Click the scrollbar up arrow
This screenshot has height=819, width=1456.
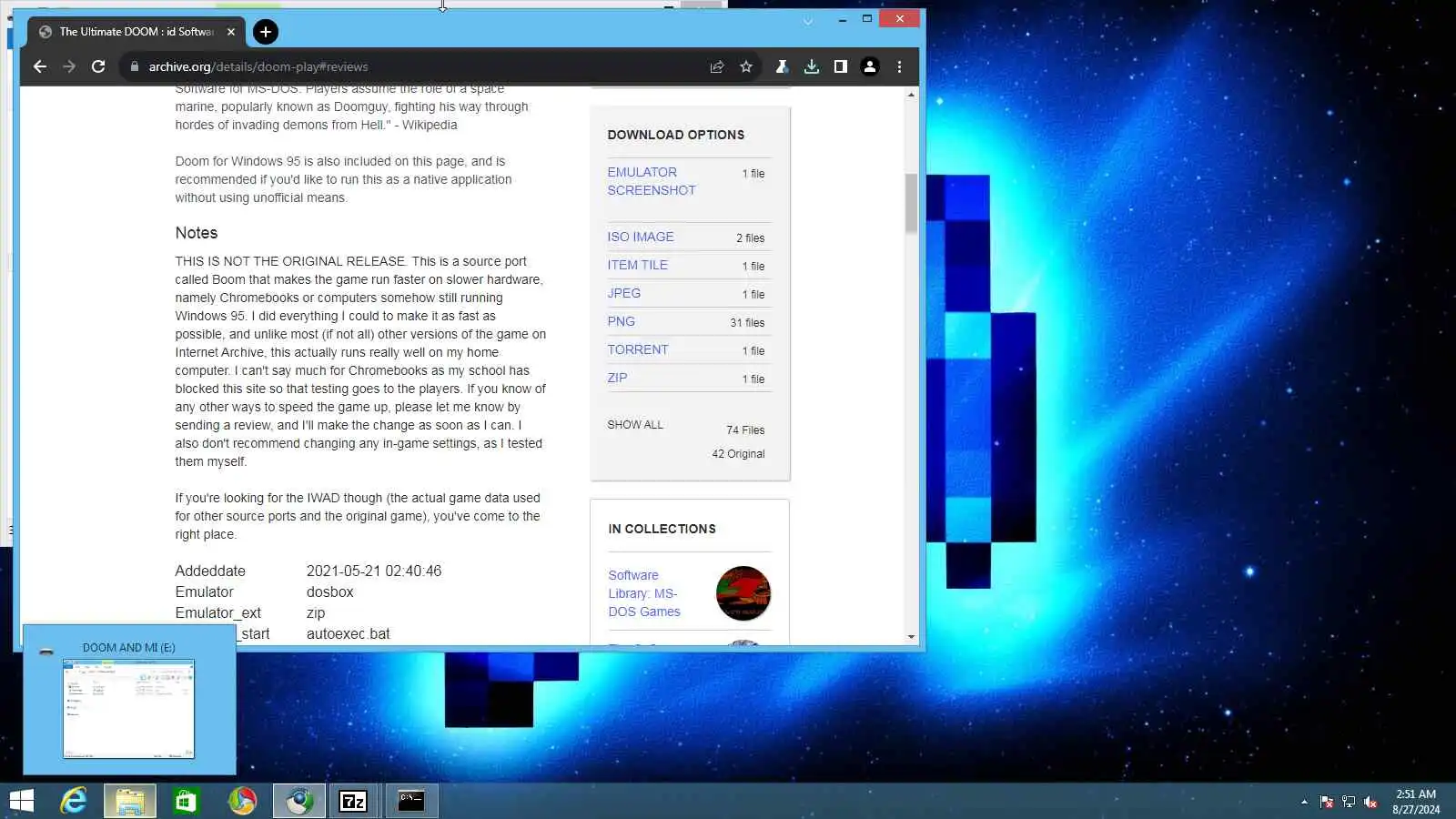(x=911, y=95)
